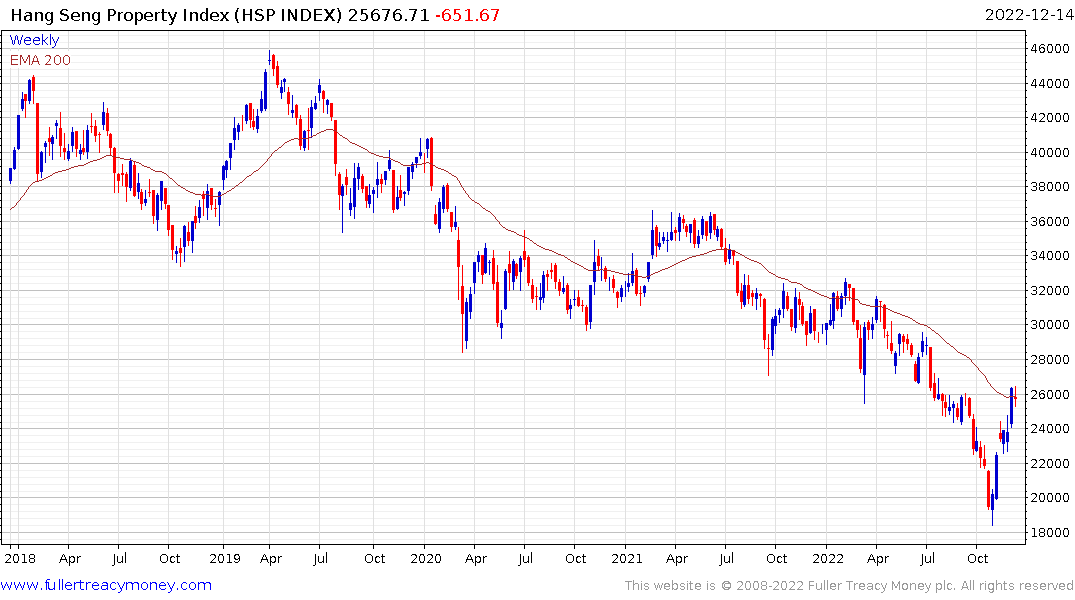Viewport: 1075px width, 600px height.
Task: Select the 22000 price axis label
Action: [1049, 464]
